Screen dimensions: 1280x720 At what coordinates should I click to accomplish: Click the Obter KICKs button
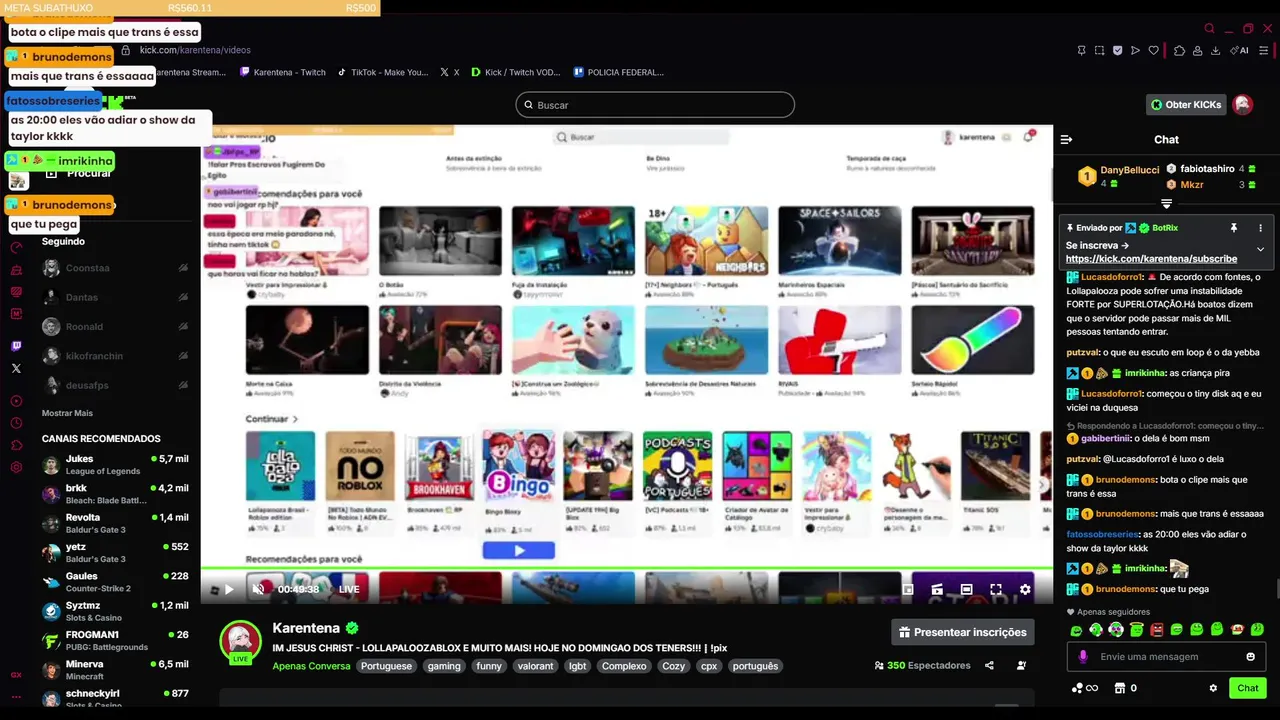point(1186,104)
